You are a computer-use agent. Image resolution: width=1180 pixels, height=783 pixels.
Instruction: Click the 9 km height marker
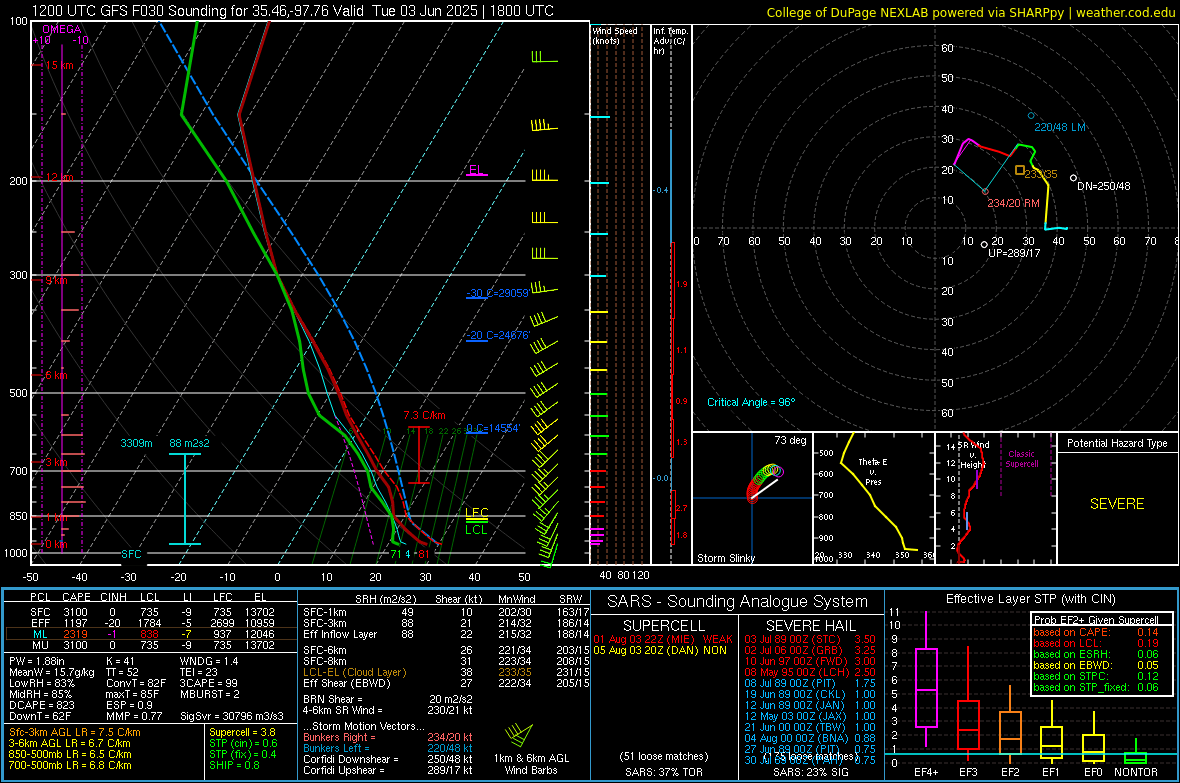pyautogui.click(x=56, y=281)
